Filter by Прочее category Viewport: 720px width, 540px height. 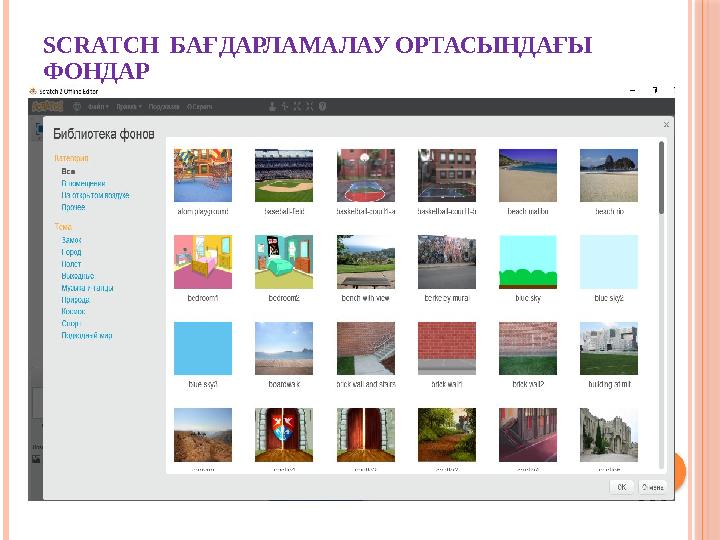[73, 207]
